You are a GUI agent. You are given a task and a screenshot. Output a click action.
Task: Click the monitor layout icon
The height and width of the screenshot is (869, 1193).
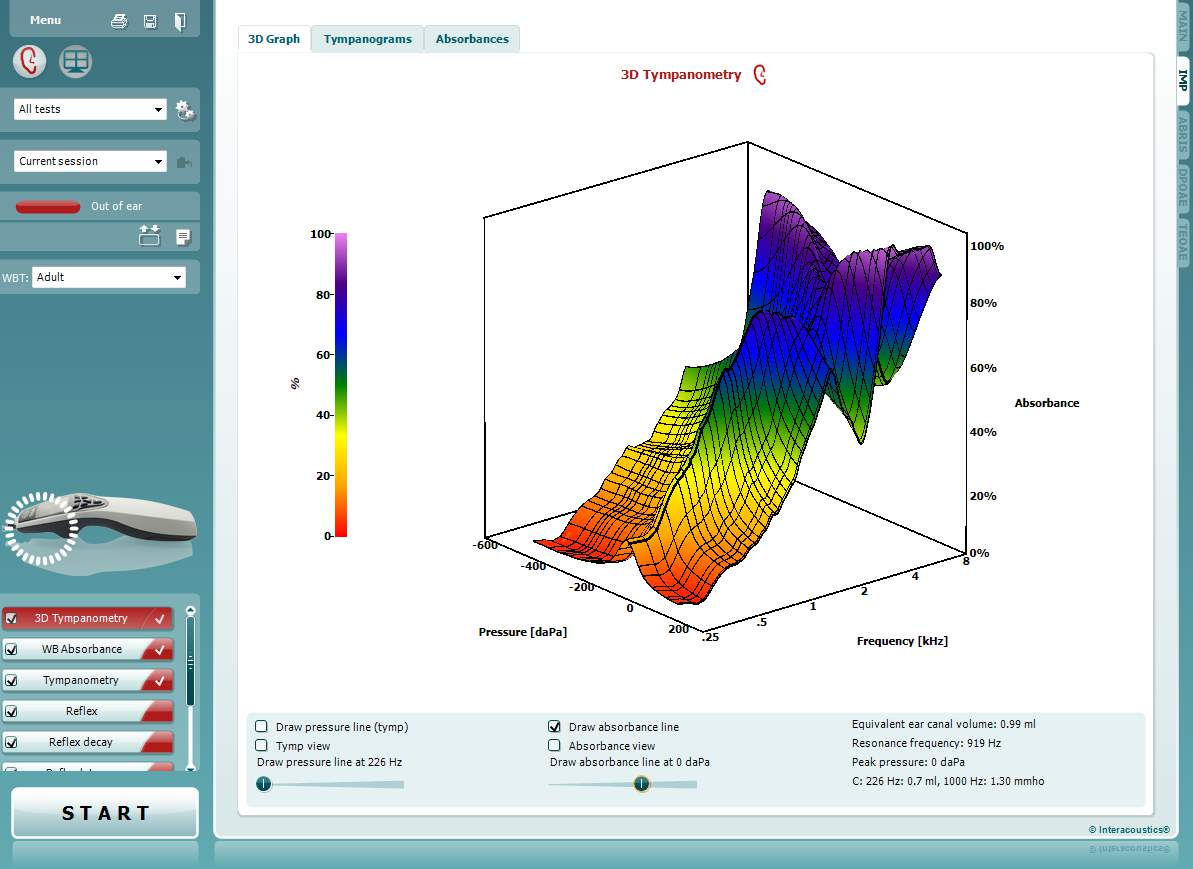pyautogui.click(x=75, y=62)
